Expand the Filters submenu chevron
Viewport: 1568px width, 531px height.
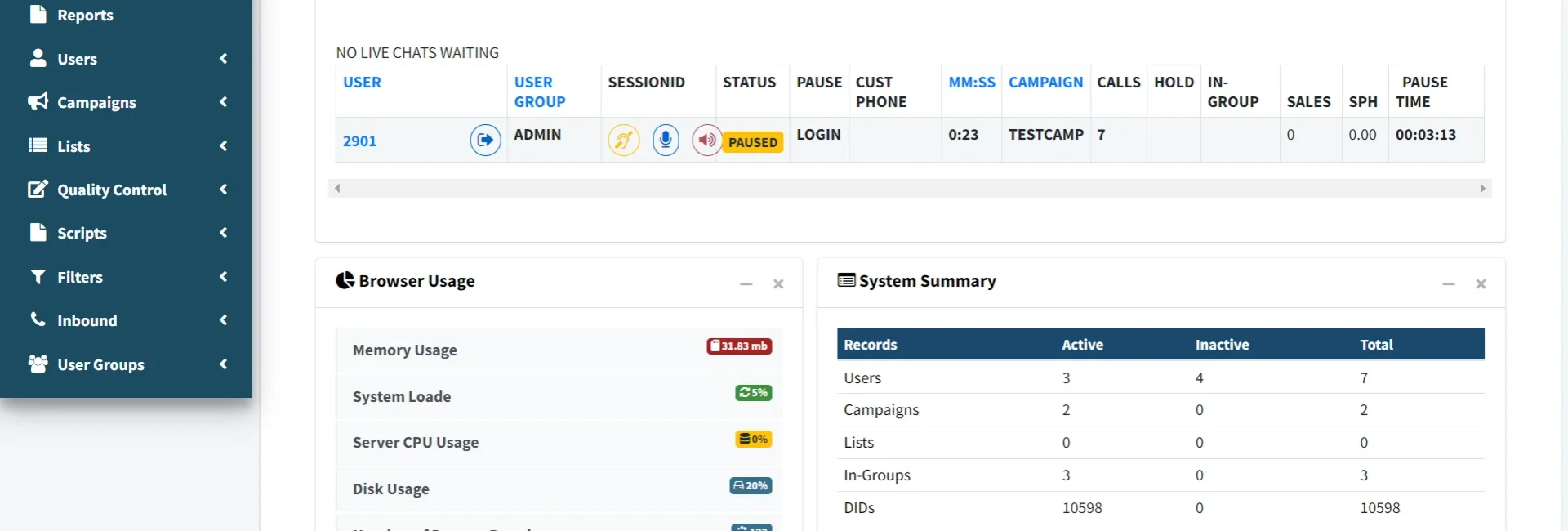(223, 277)
